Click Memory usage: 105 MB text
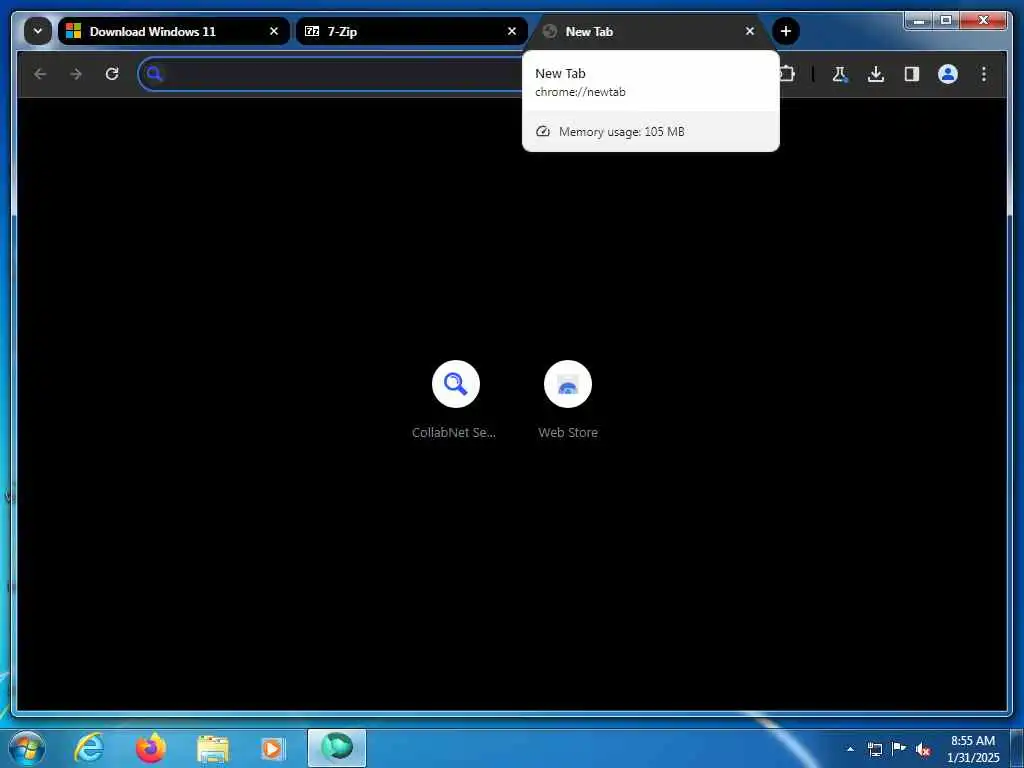 [x=621, y=132]
